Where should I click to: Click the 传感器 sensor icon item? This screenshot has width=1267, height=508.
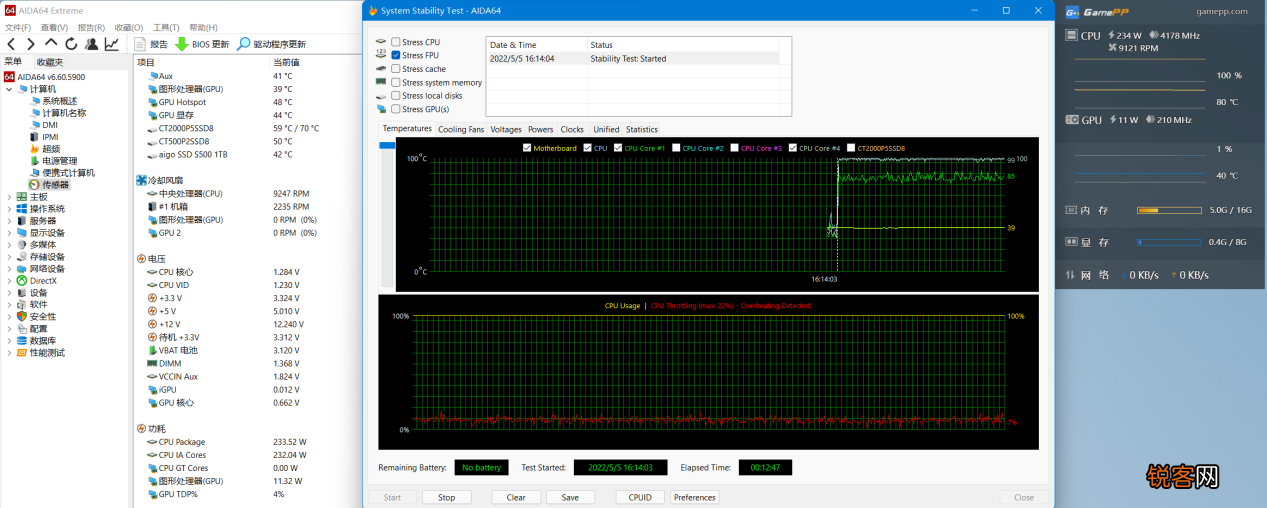coord(35,185)
